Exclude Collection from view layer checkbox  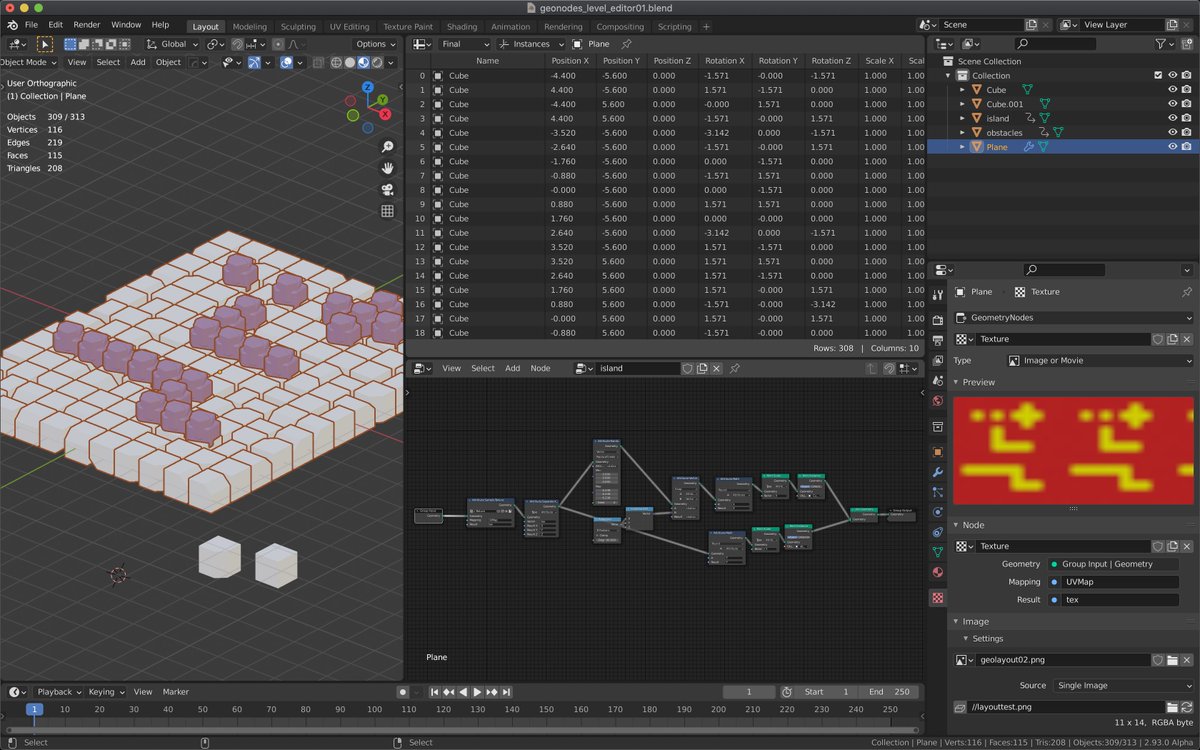click(1158, 75)
